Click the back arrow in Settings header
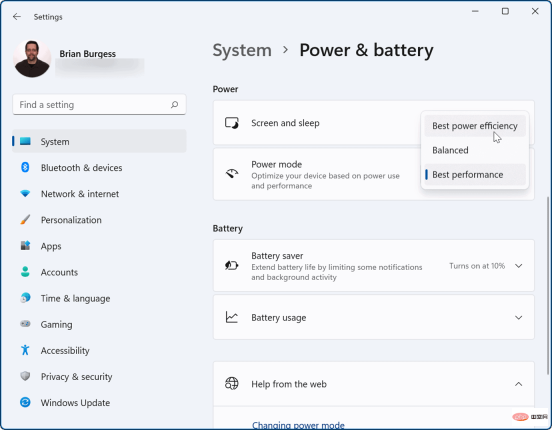Viewport: 552px width, 430px height. click(x=17, y=17)
